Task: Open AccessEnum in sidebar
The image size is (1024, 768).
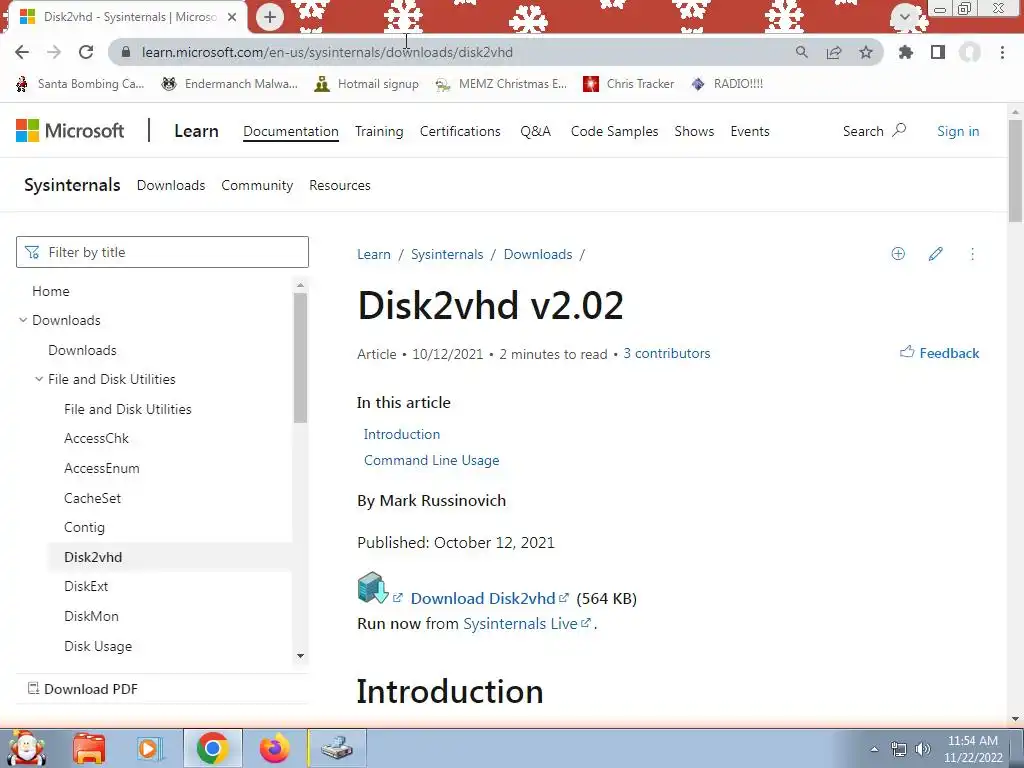Action: coord(101,468)
